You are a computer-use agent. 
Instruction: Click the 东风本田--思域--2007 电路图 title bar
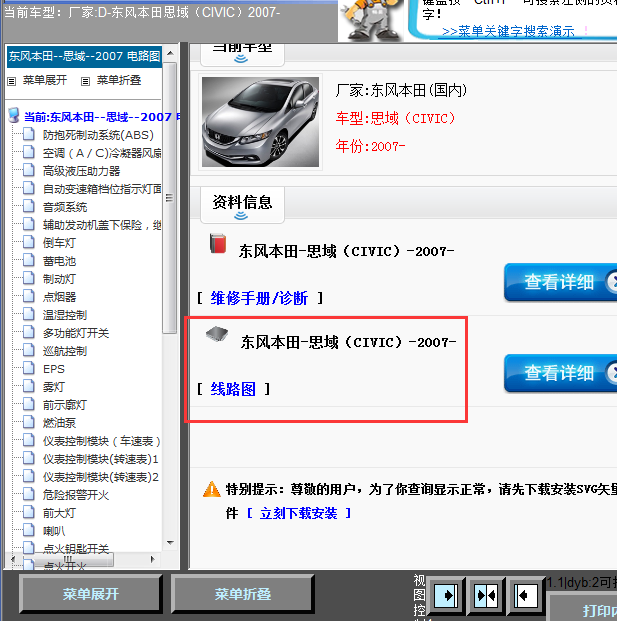tap(84, 56)
